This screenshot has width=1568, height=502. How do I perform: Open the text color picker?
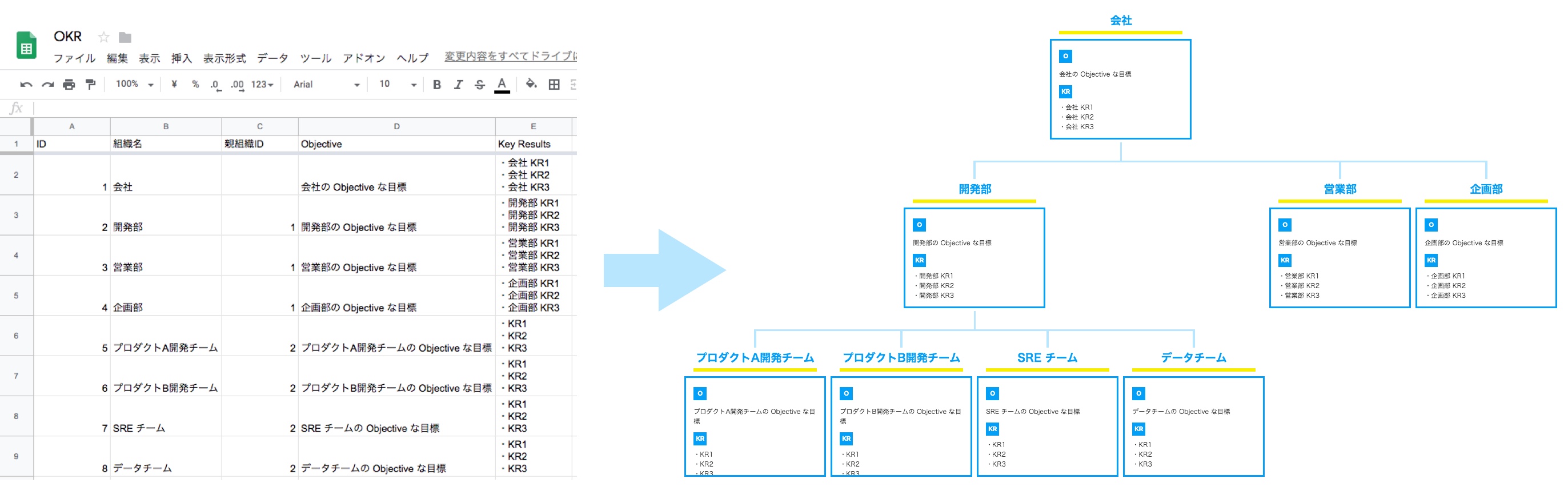(502, 85)
